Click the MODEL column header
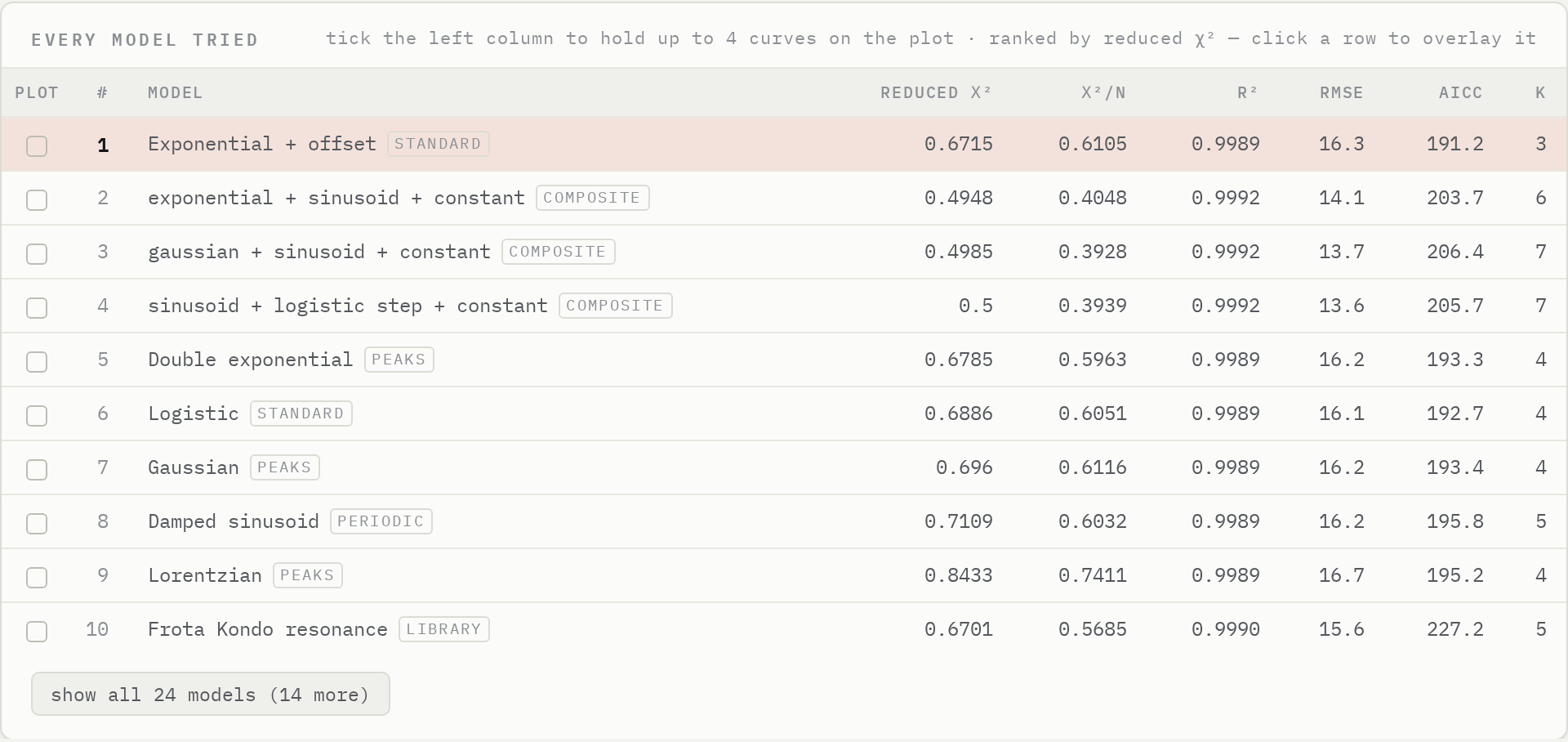 [176, 93]
